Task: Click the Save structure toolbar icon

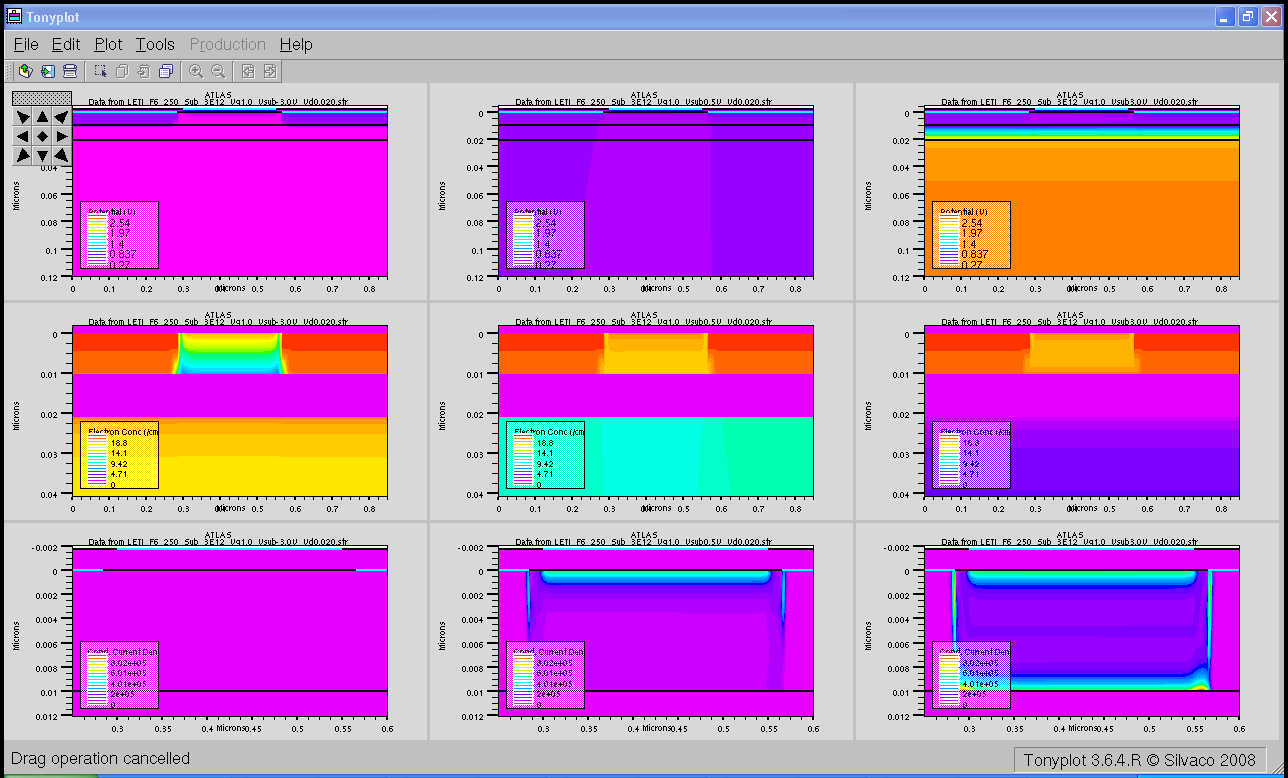Action: point(48,71)
